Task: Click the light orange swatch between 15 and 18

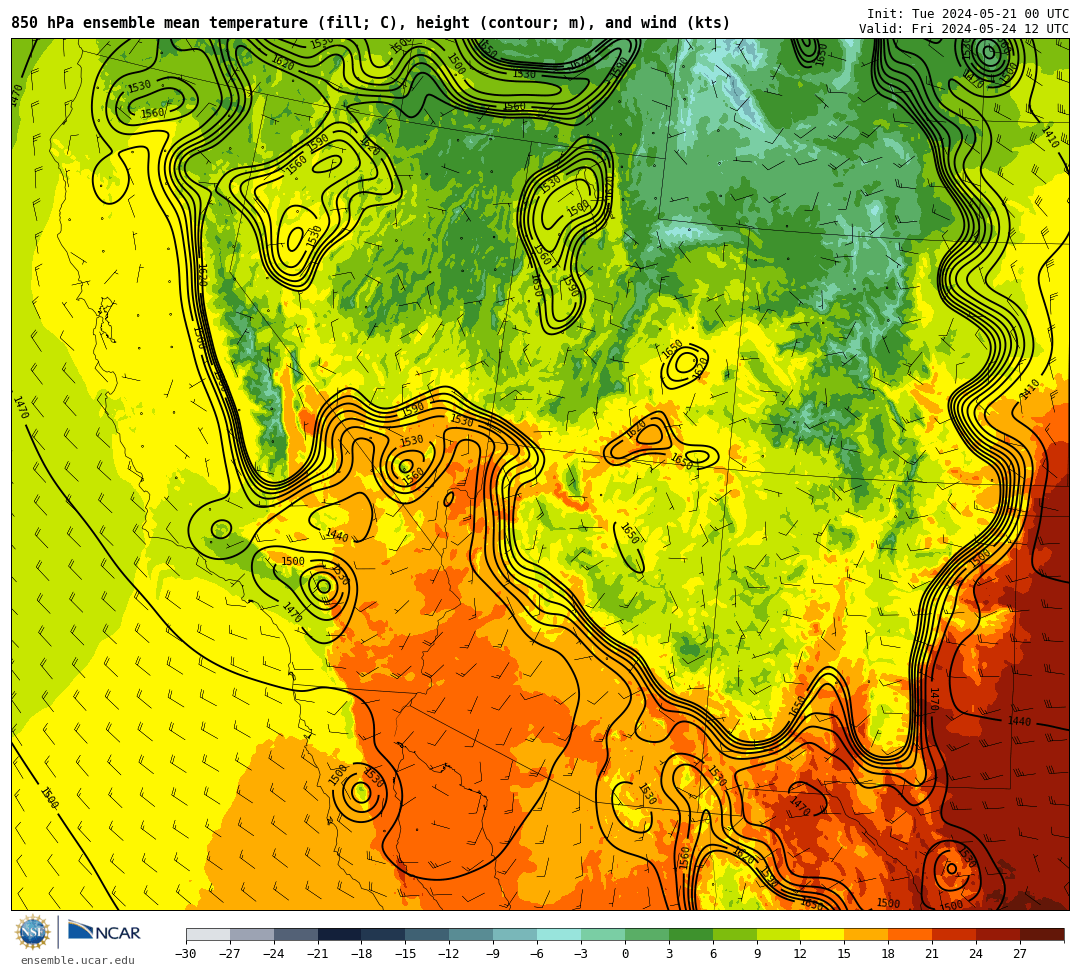Action: coord(866,934)
